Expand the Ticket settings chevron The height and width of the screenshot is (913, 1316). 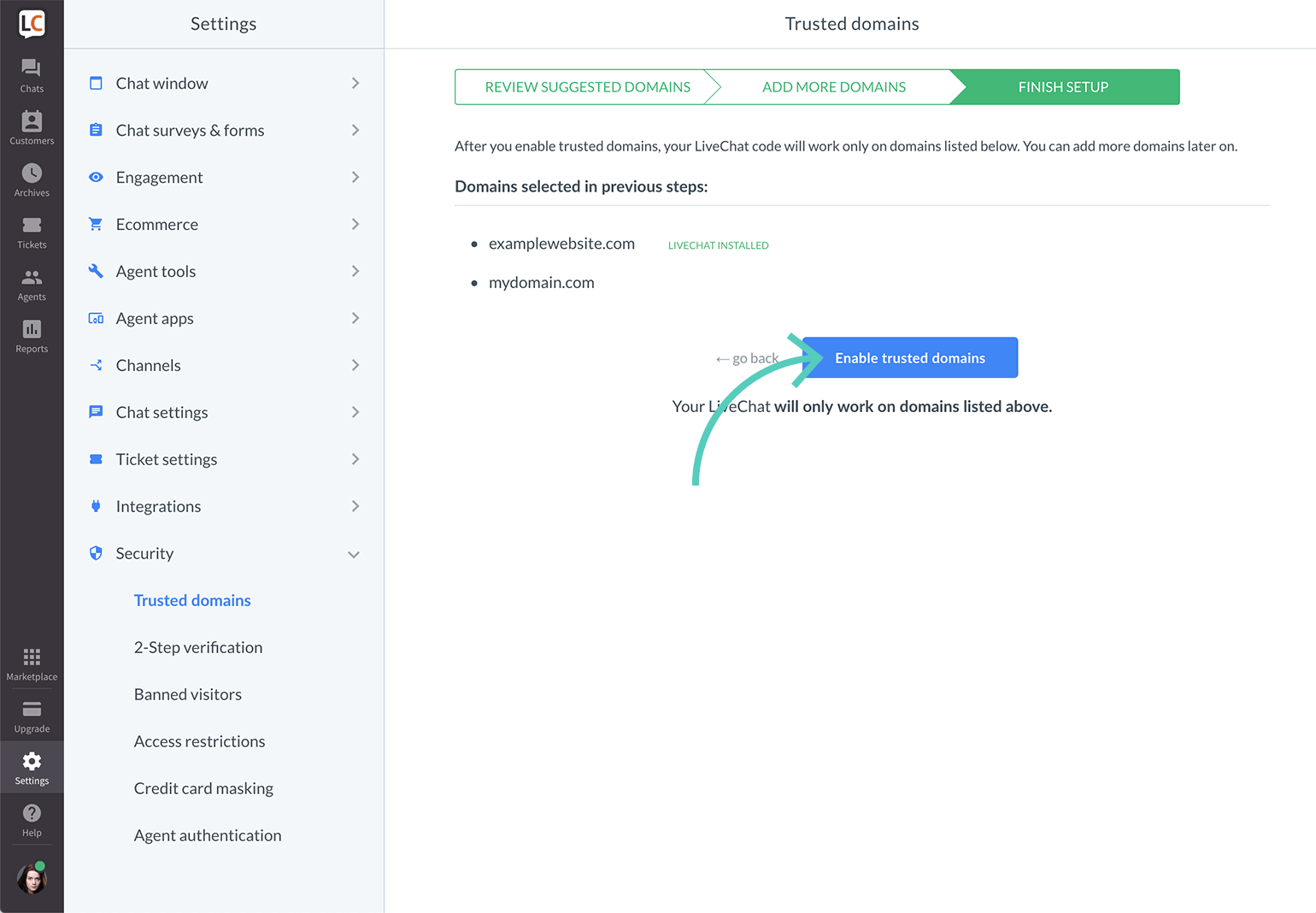[x=355, y=459]
